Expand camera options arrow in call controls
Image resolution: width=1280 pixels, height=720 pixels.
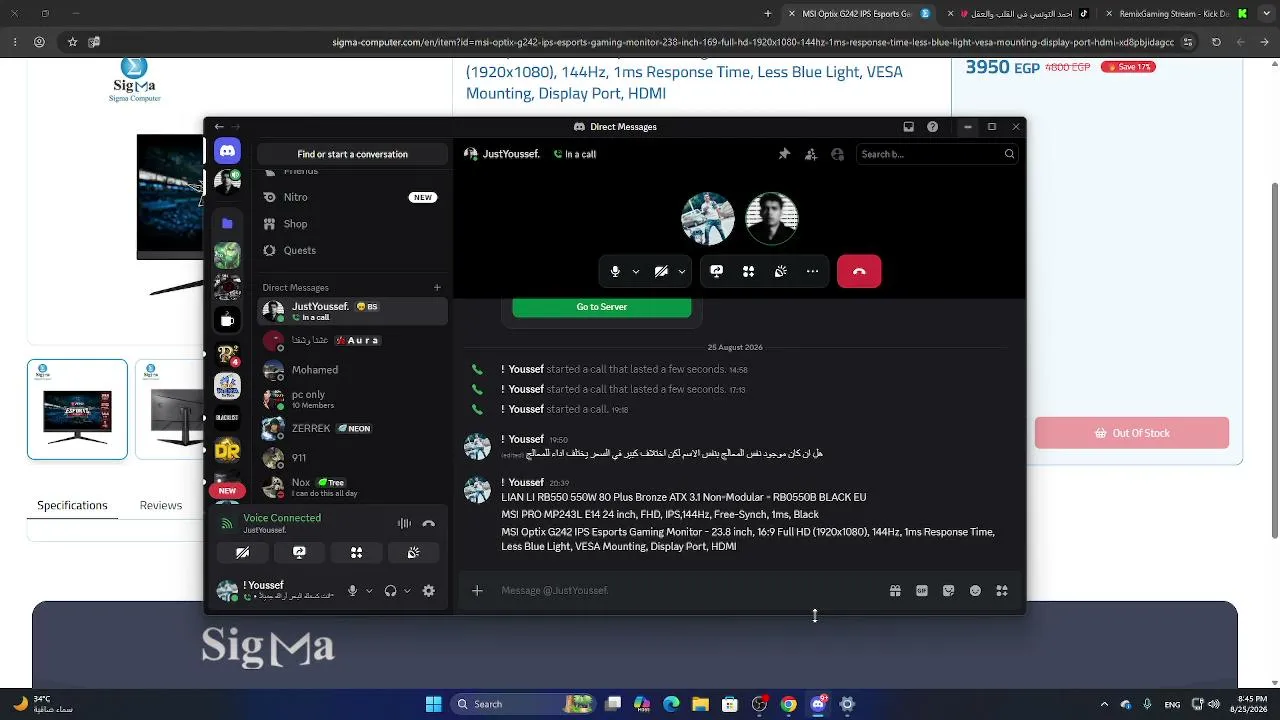coord(682,271)
